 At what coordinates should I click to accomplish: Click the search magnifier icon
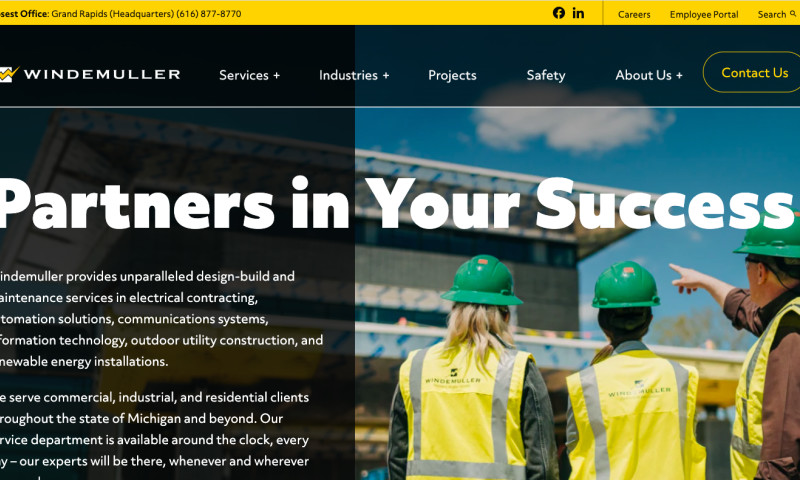click(x=793, y=14)
